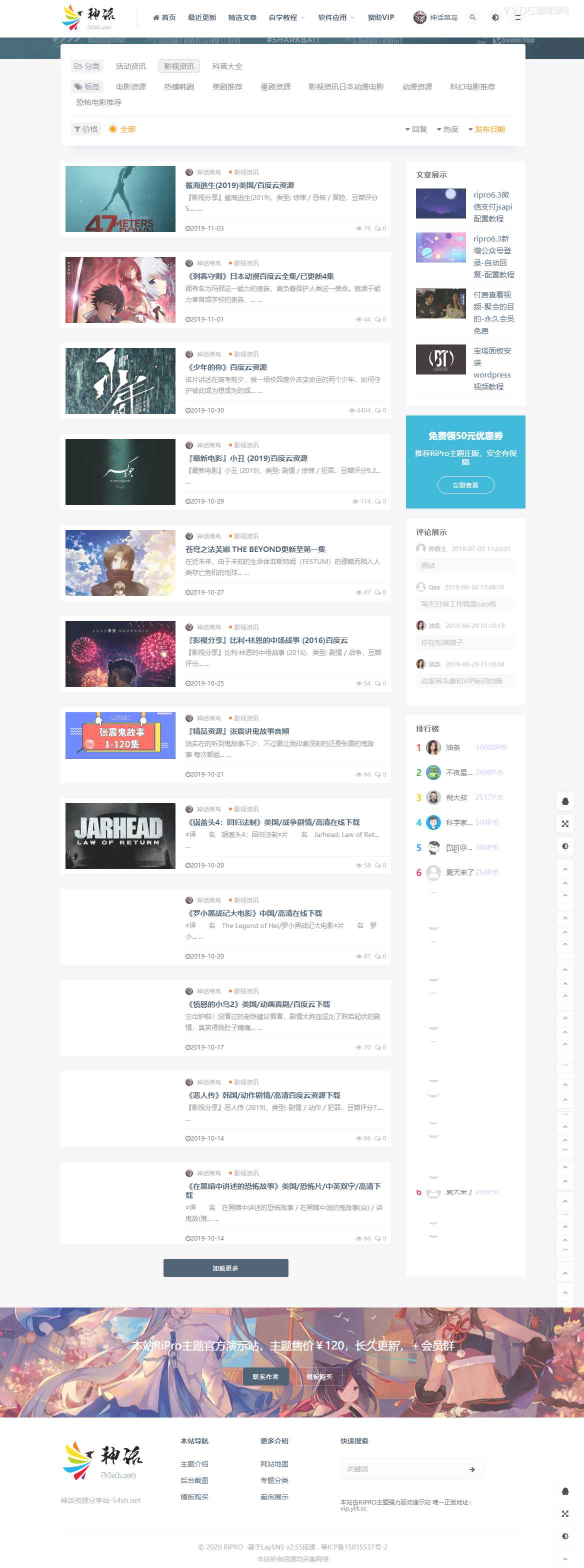584x1568 pixels.
Task: Open sidebar article ripro6.3微信支付jsapi配置教程
Action: pyautogui.click(x=493, y=207)
